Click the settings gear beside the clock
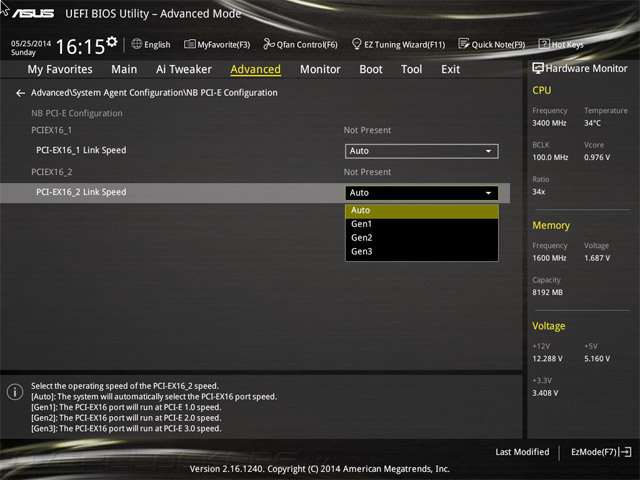The height and width of the screenshot is (480, 640). (x=112, y=42)
